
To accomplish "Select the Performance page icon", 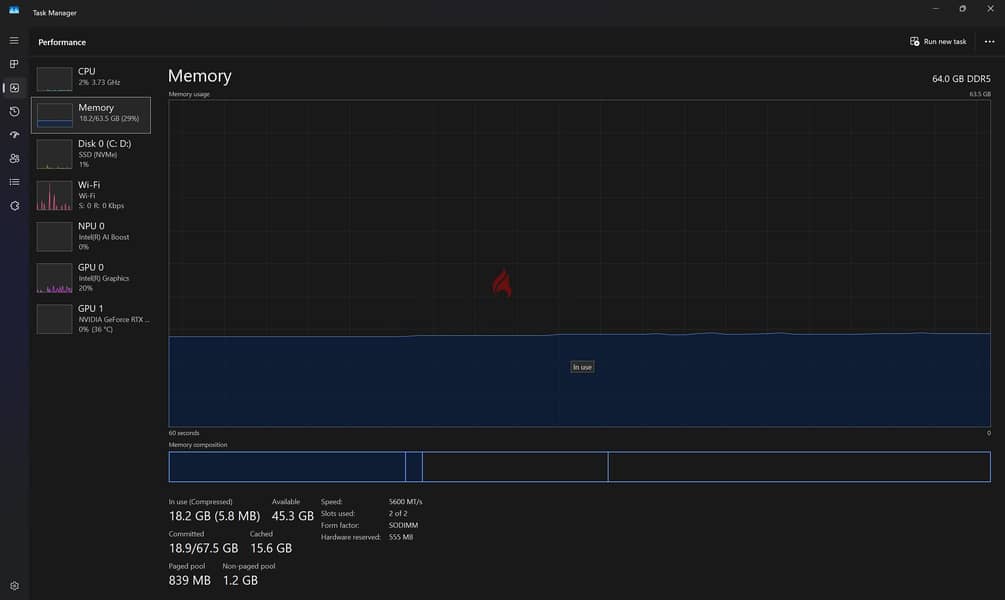I will point(14,88).
